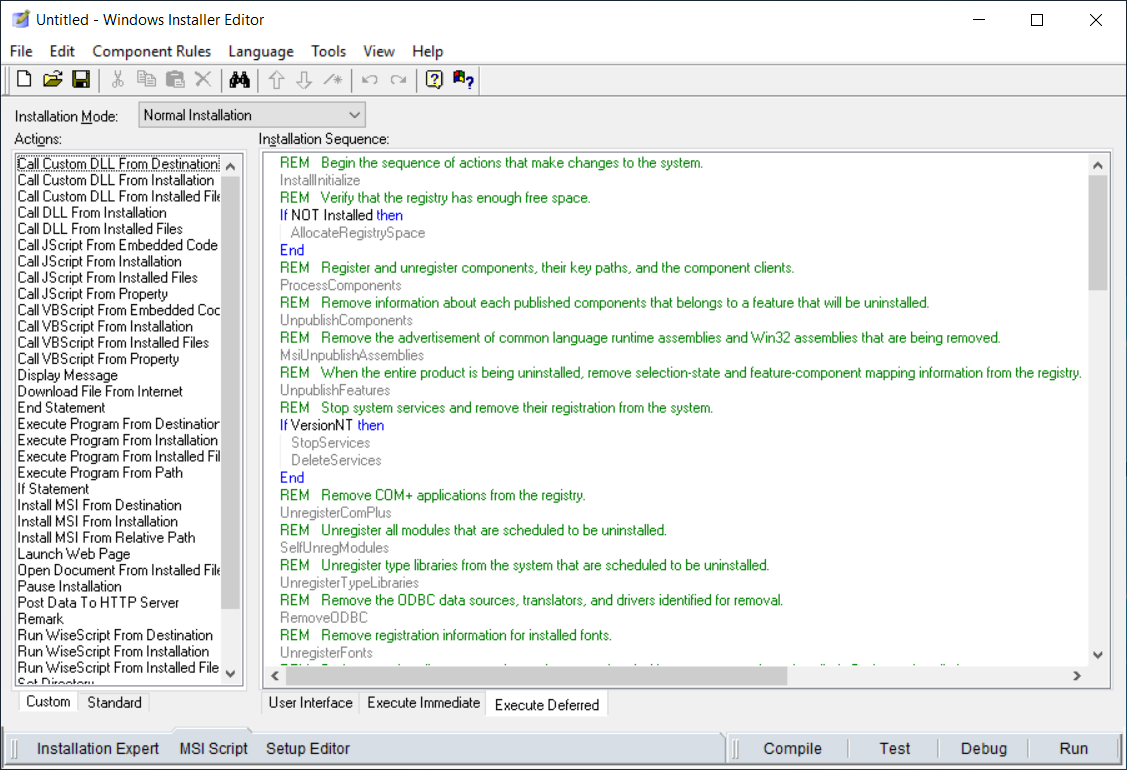Select the 'If NOT Installed then' line
1127x770 pixels.
(x=341, y=215)
